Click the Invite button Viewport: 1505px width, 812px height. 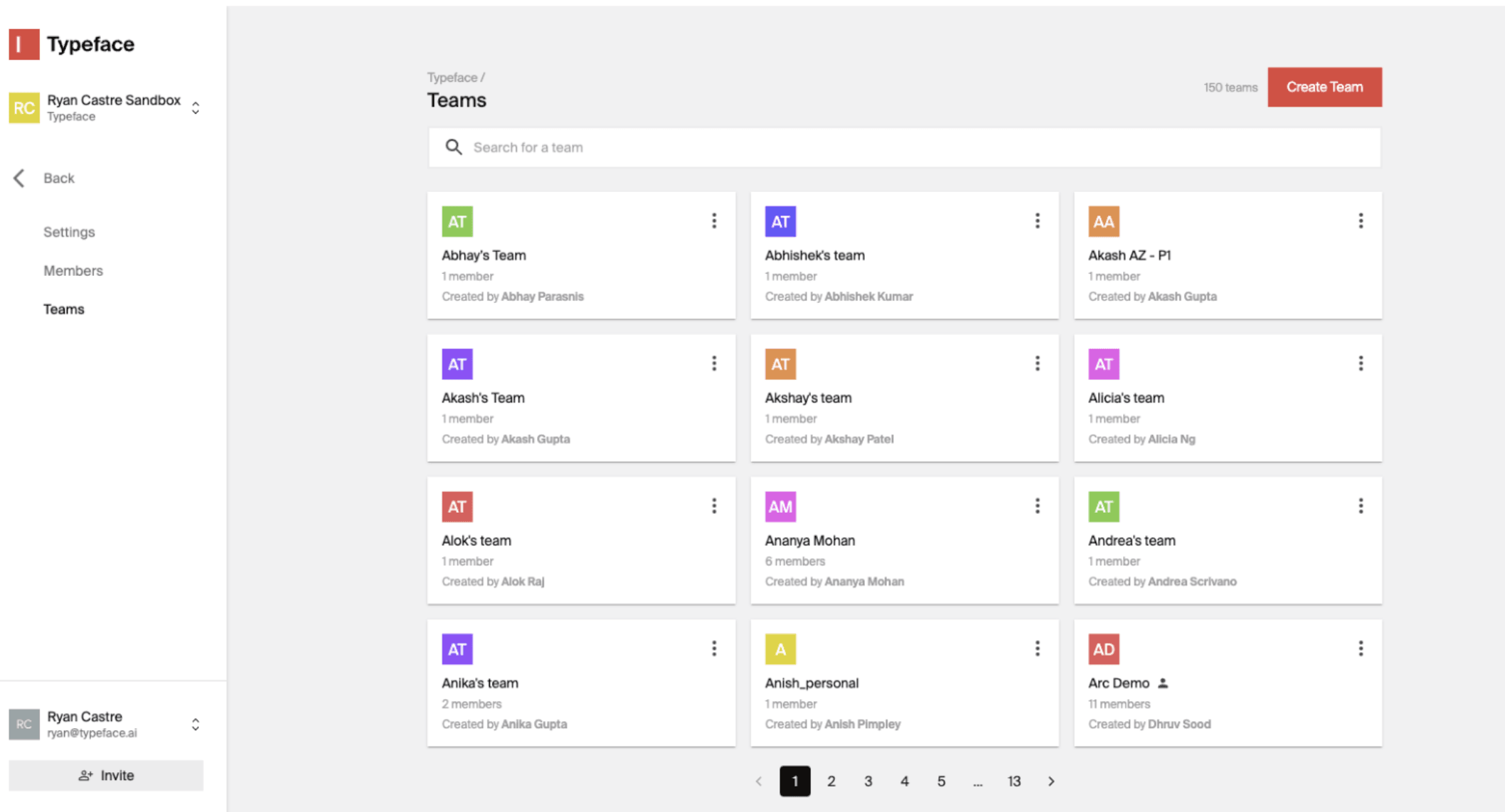pyautogui.click(x=106, y=776)
